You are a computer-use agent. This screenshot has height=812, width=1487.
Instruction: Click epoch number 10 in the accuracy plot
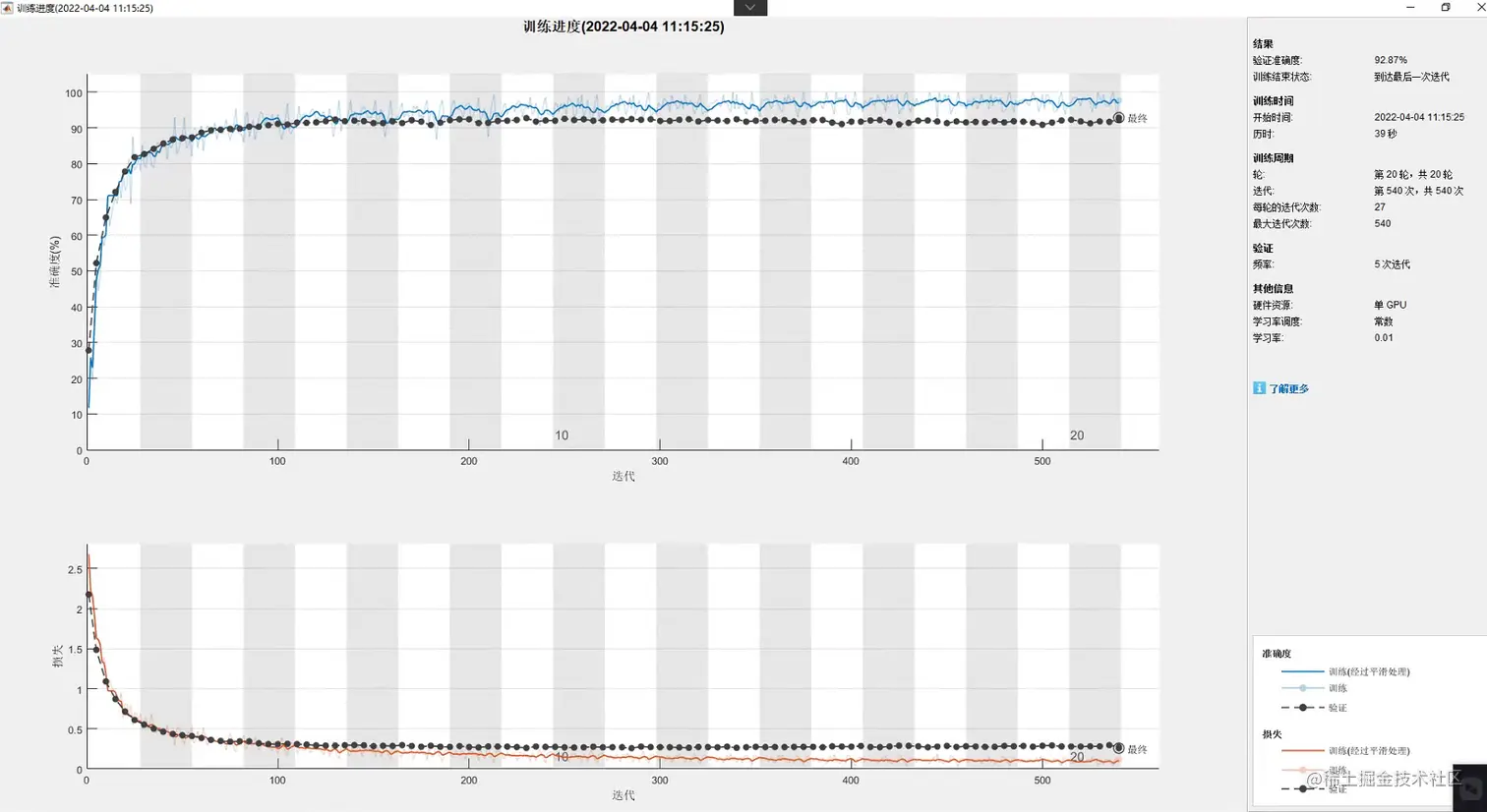coord(562,435)
